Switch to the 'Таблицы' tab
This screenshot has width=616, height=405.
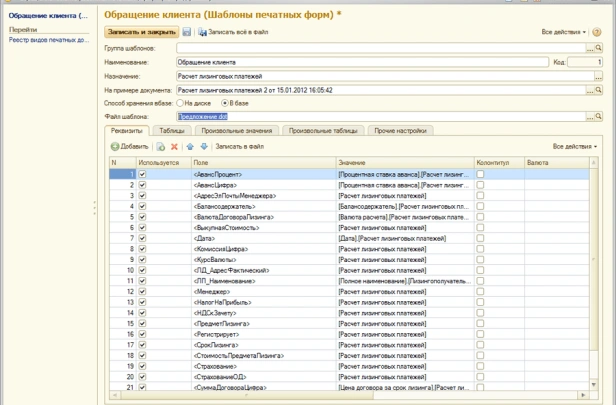(x=171, y=131)
